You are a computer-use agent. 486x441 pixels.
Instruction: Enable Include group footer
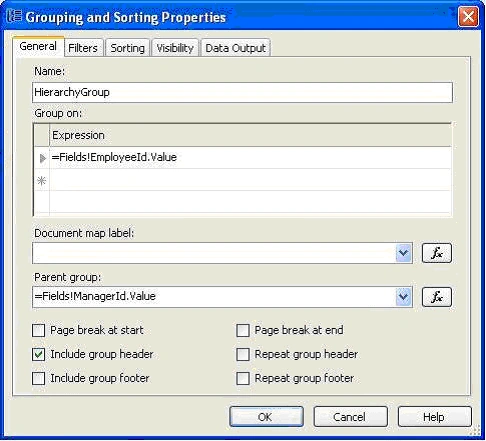pyautogui.click(x=39, y=378)
